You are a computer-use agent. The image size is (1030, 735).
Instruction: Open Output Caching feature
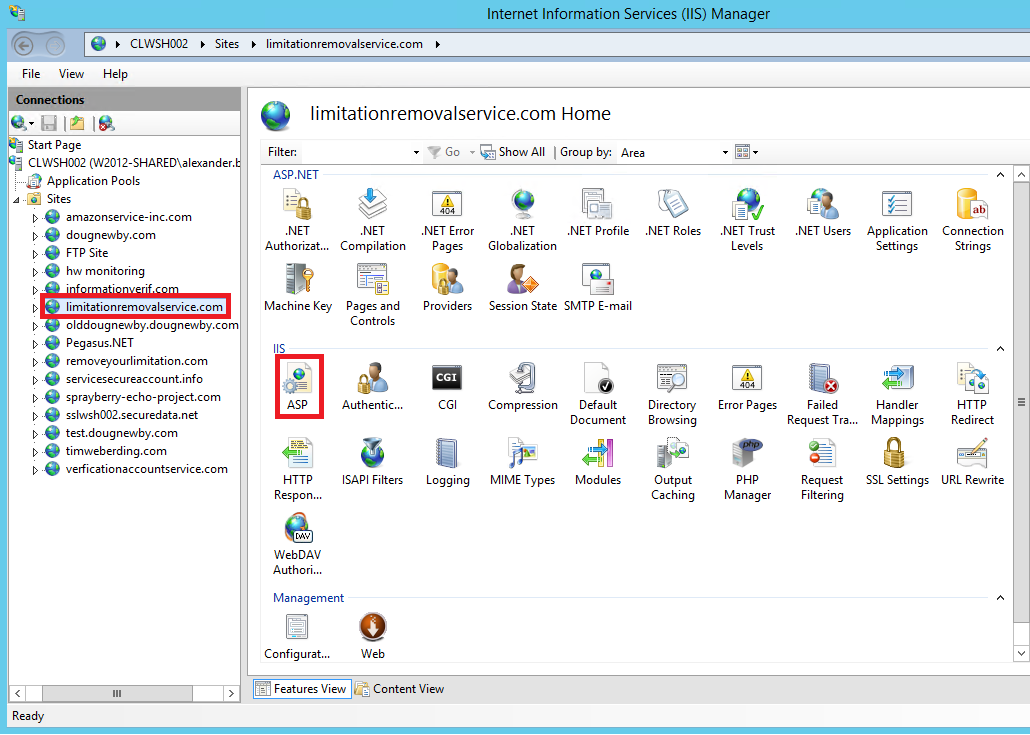pyautogui.click(x=673, y=469)
